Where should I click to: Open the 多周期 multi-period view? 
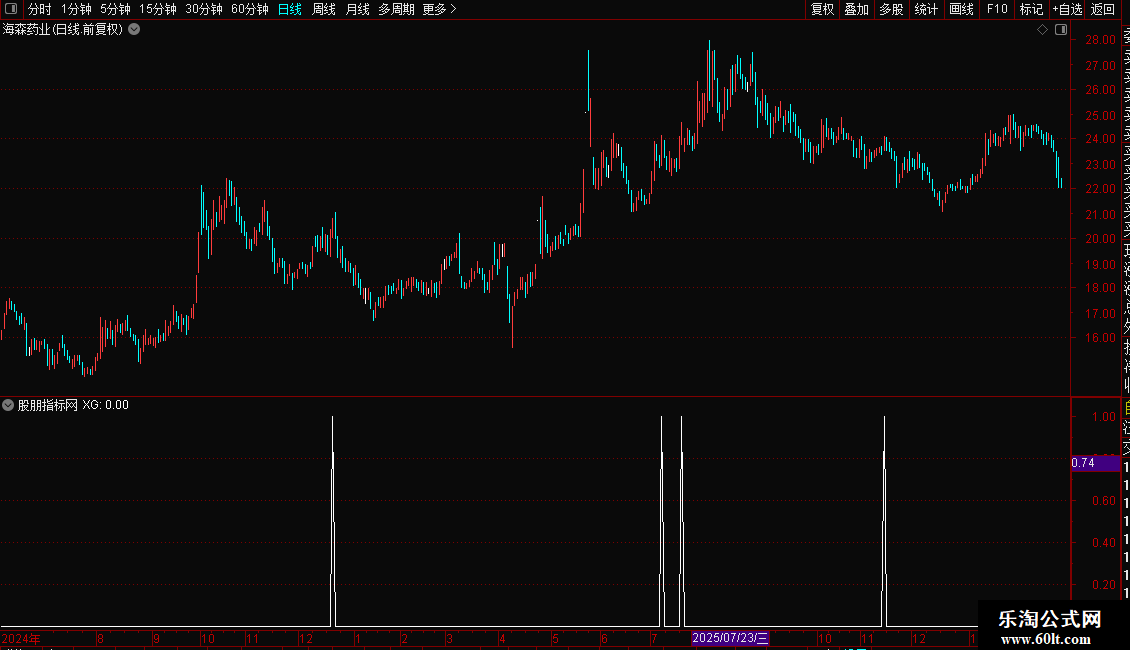point(396,9)
